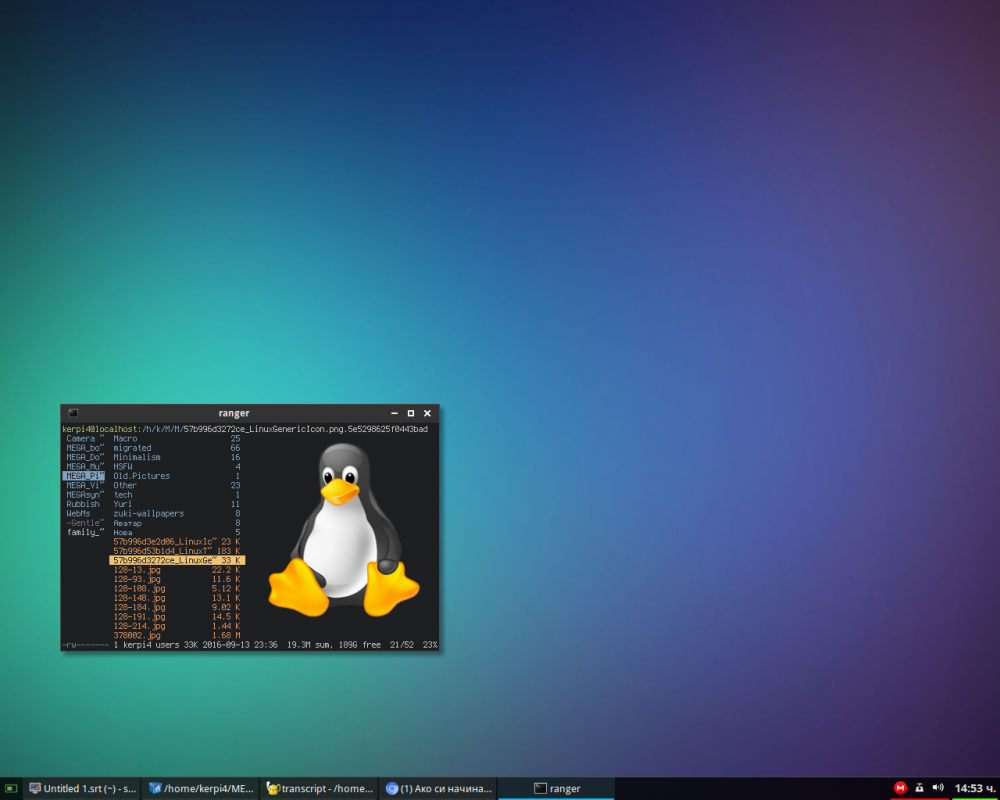Select the Macro directory

click(x=177, y=439)
